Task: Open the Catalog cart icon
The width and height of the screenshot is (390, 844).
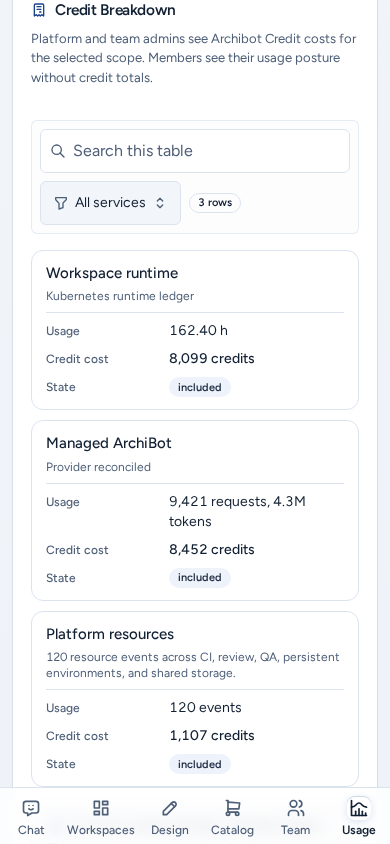Action: (232, 808)
